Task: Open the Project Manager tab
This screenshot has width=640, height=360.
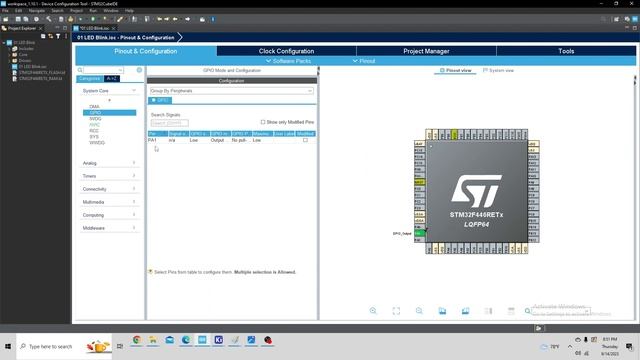Action: pyautogui.click(x=426, y=51)
